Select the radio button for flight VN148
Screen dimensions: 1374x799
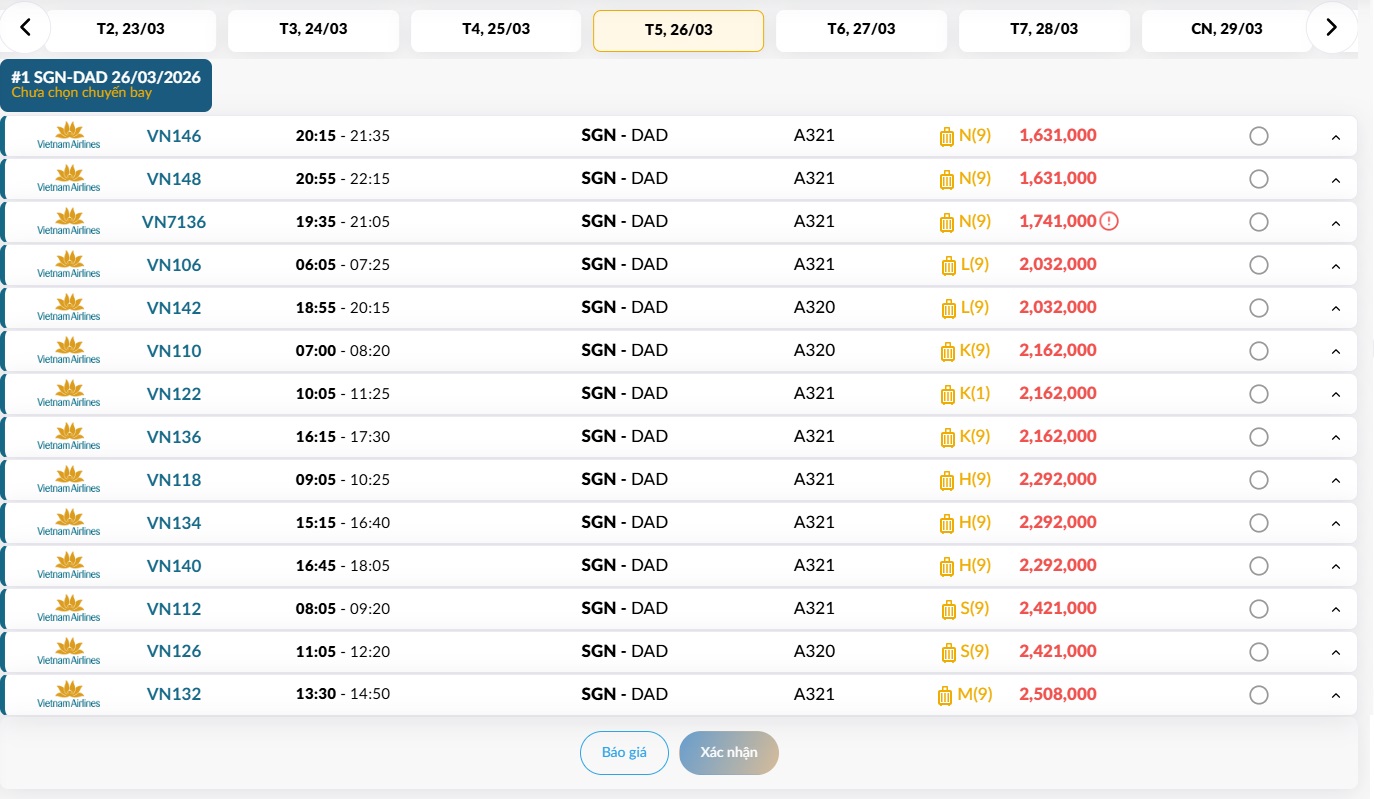pos(1259,179)
